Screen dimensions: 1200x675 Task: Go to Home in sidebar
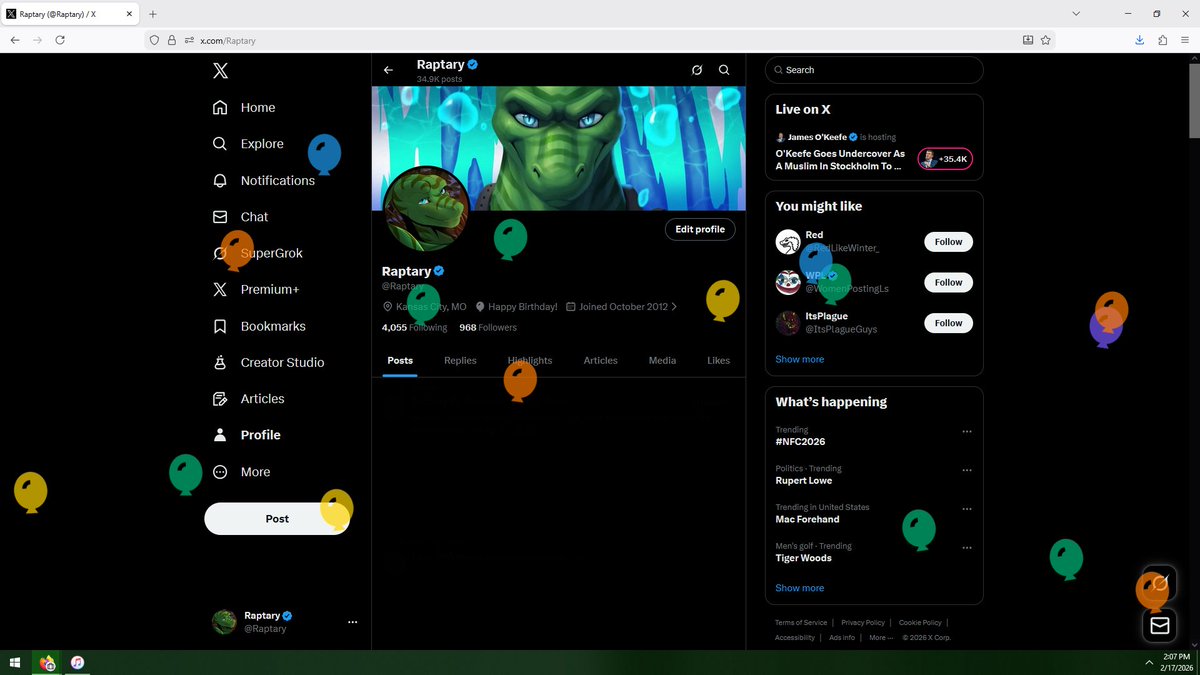point(244,107)
